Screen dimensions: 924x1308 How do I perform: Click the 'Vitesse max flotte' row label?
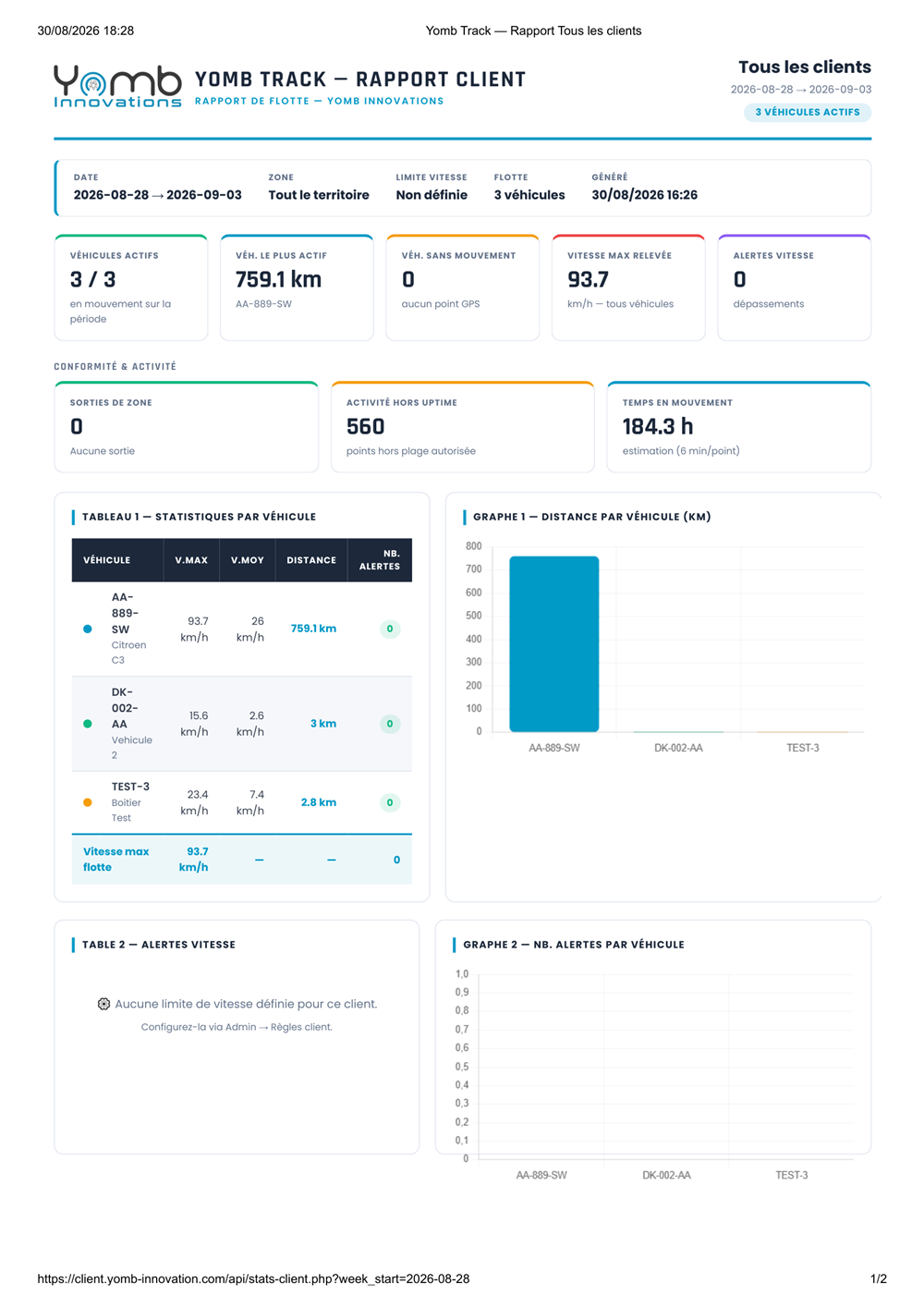[115, 860]
